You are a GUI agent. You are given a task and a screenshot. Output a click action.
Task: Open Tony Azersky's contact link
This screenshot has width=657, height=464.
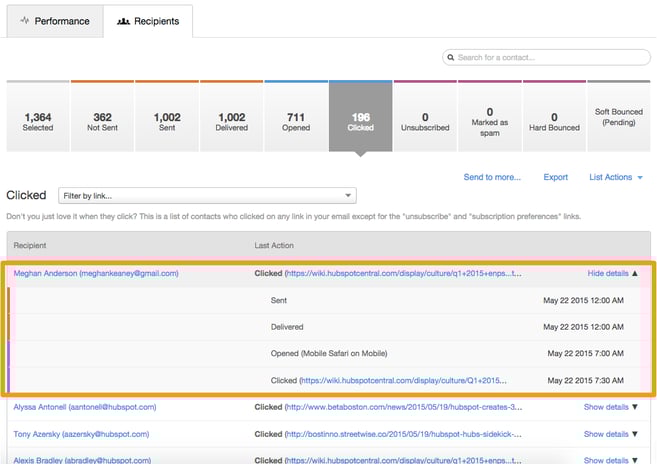point(81,435)
